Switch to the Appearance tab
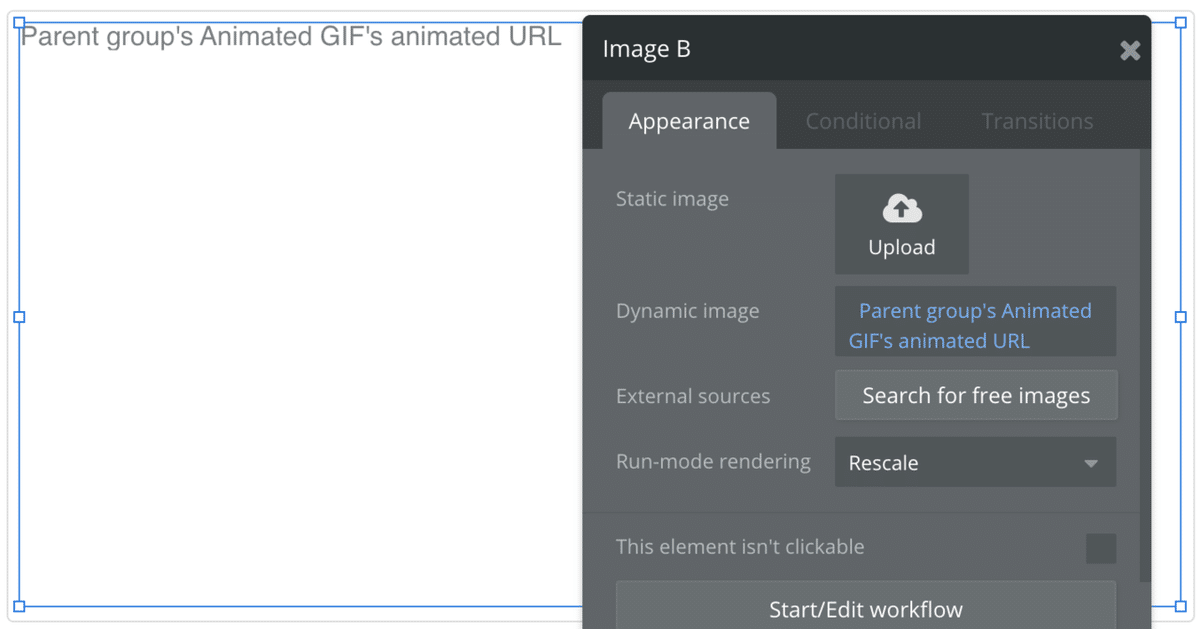Viewport: 1200px width, 629px height. pyautogui.click(x=689, y=122)
